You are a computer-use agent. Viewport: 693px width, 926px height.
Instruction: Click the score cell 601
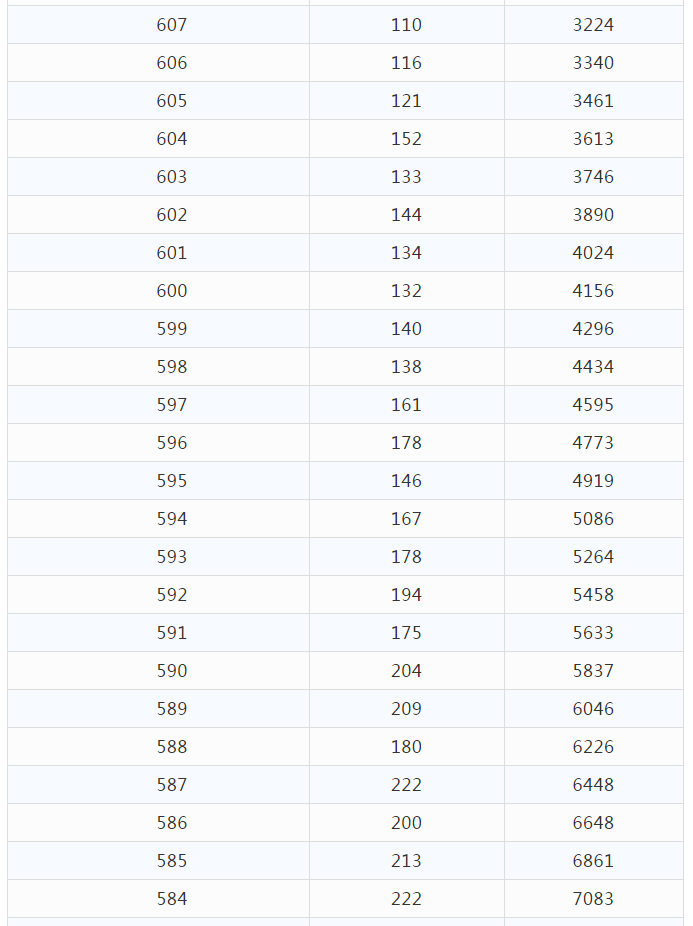[x=172, y=253]
